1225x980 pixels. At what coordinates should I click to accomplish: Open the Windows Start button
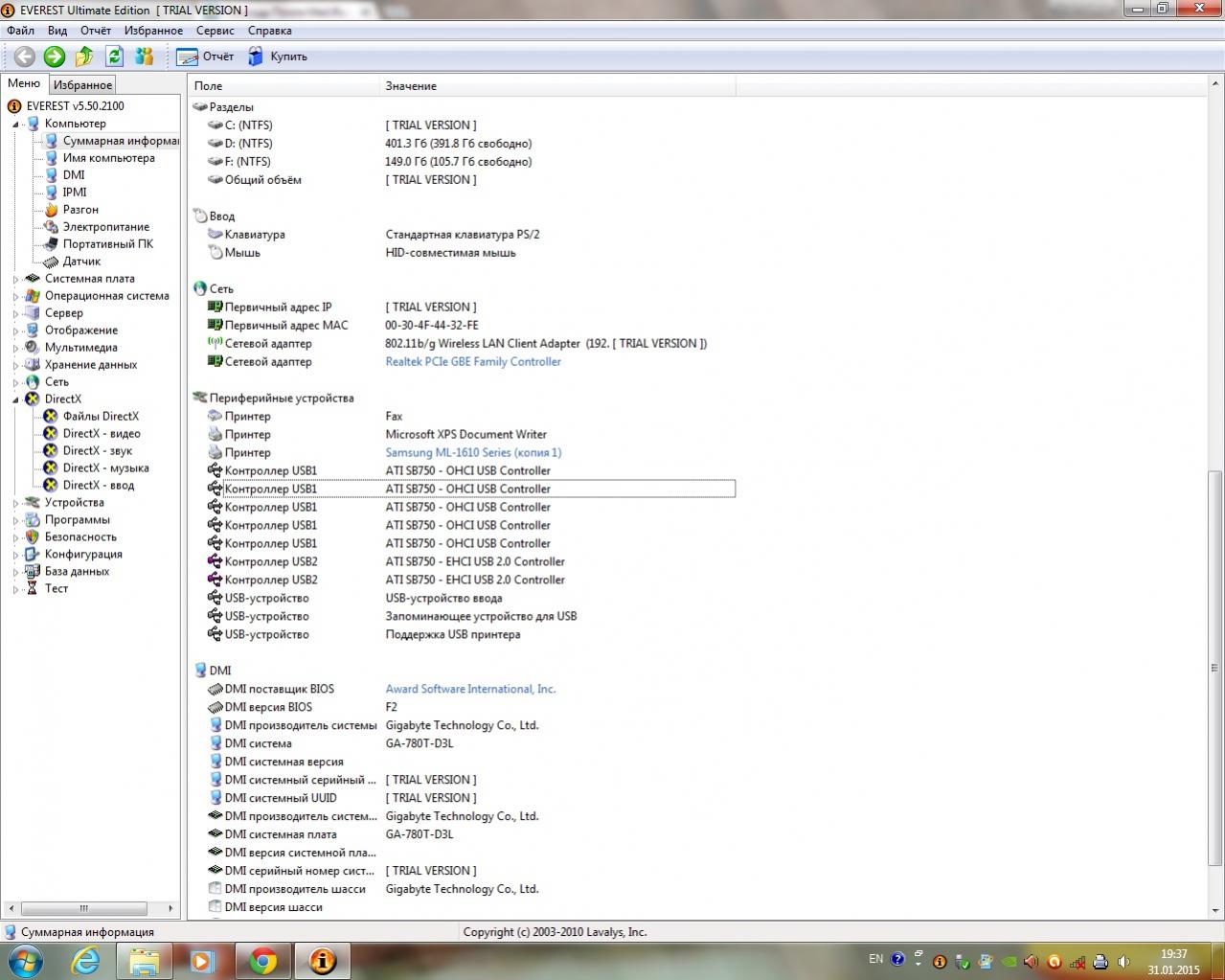tap(25, 961)
